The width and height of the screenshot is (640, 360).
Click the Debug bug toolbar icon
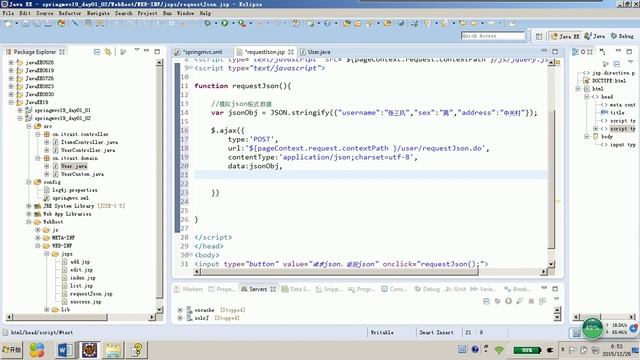(x=207, y=23)
